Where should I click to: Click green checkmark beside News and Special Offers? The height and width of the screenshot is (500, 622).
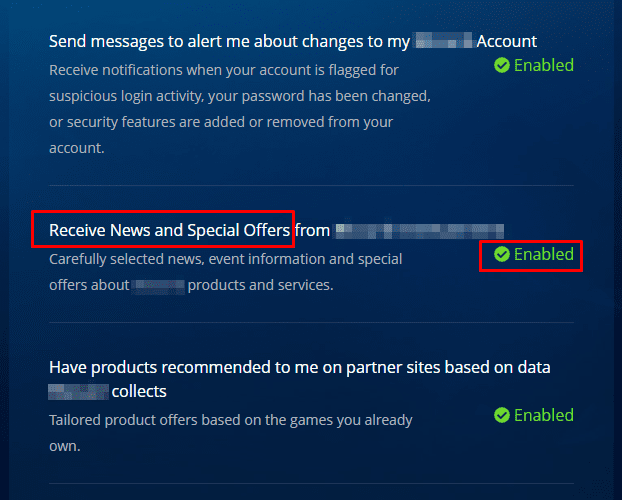[502, 254]
